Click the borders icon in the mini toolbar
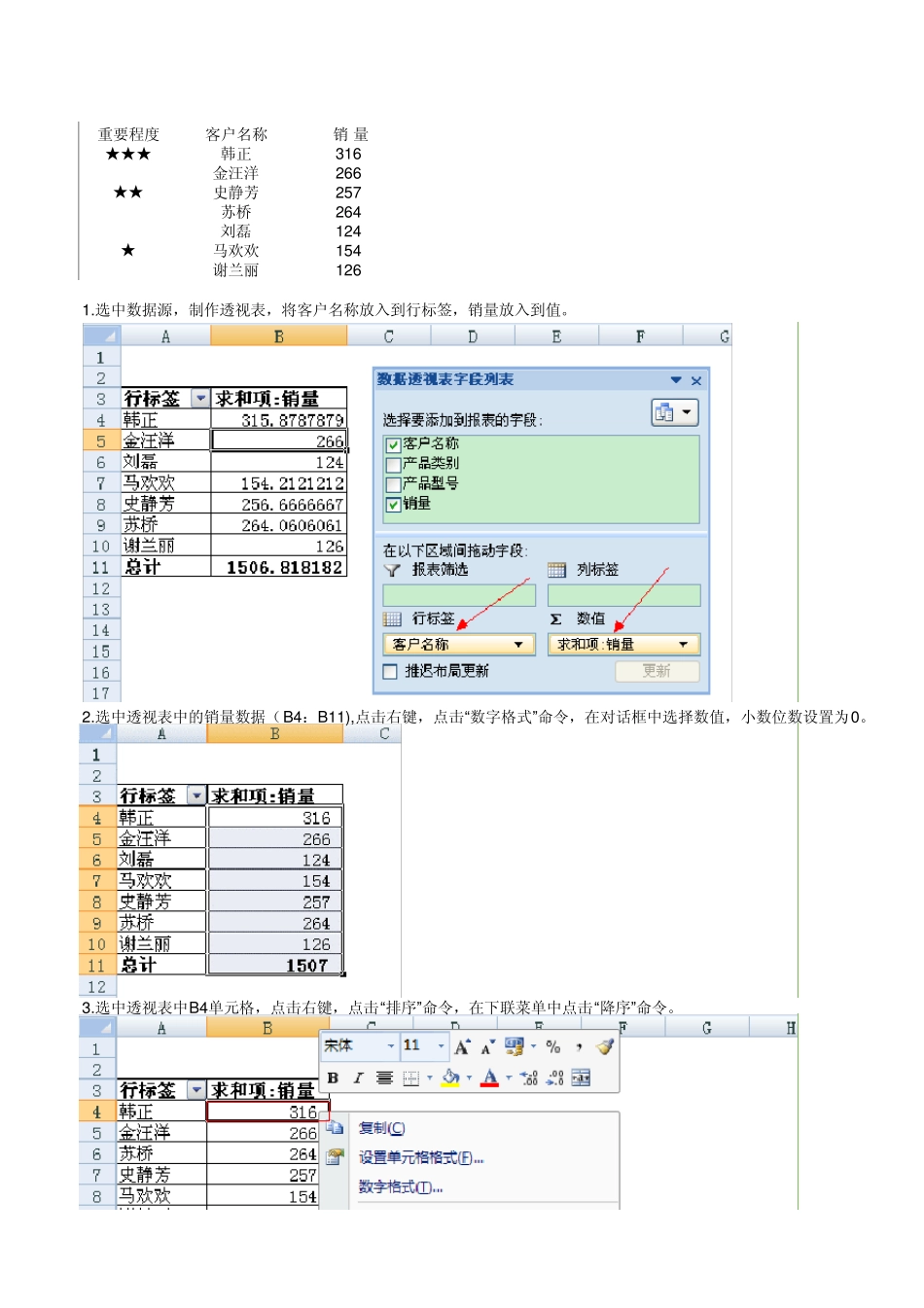This screenshot has width=924, height=1308. point(410,1078)
